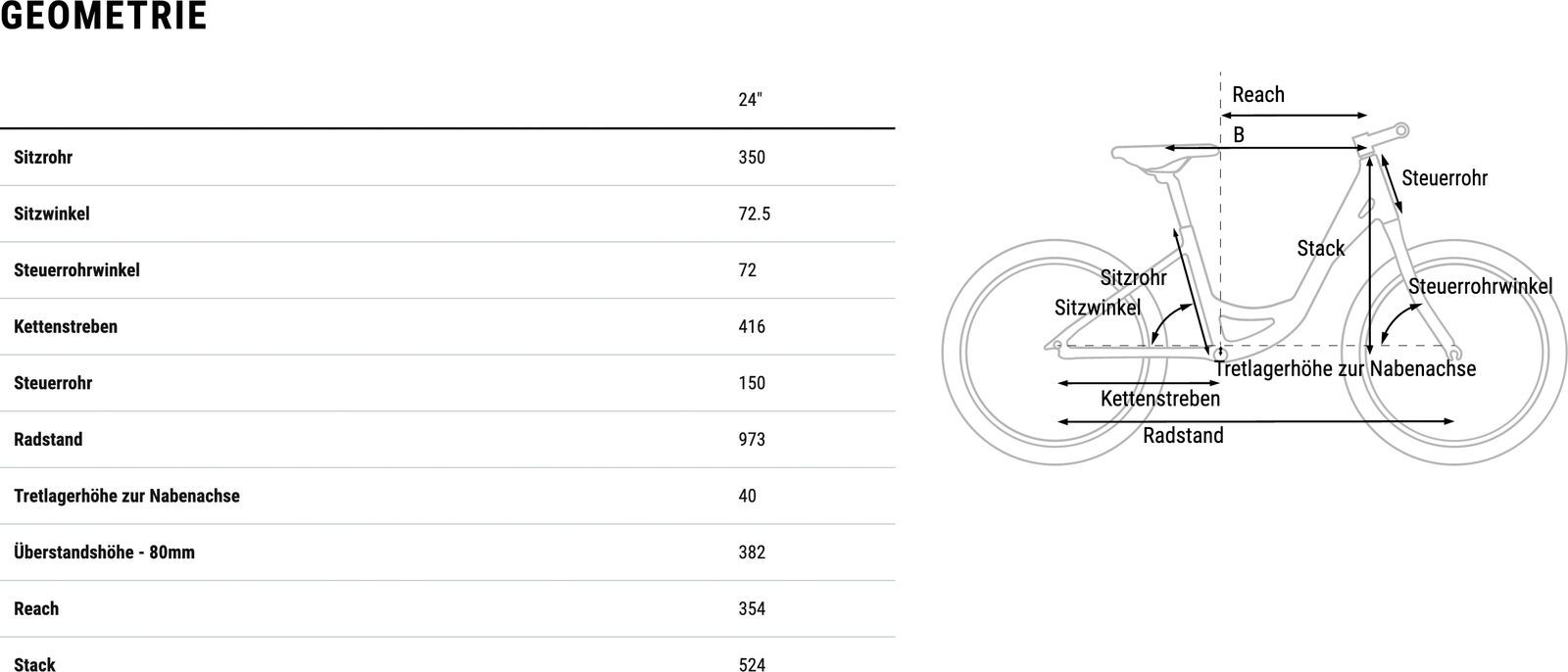
Task: Click the Tretlagerhöhe zur Nabenachse table label
Action: click(126, 496)
